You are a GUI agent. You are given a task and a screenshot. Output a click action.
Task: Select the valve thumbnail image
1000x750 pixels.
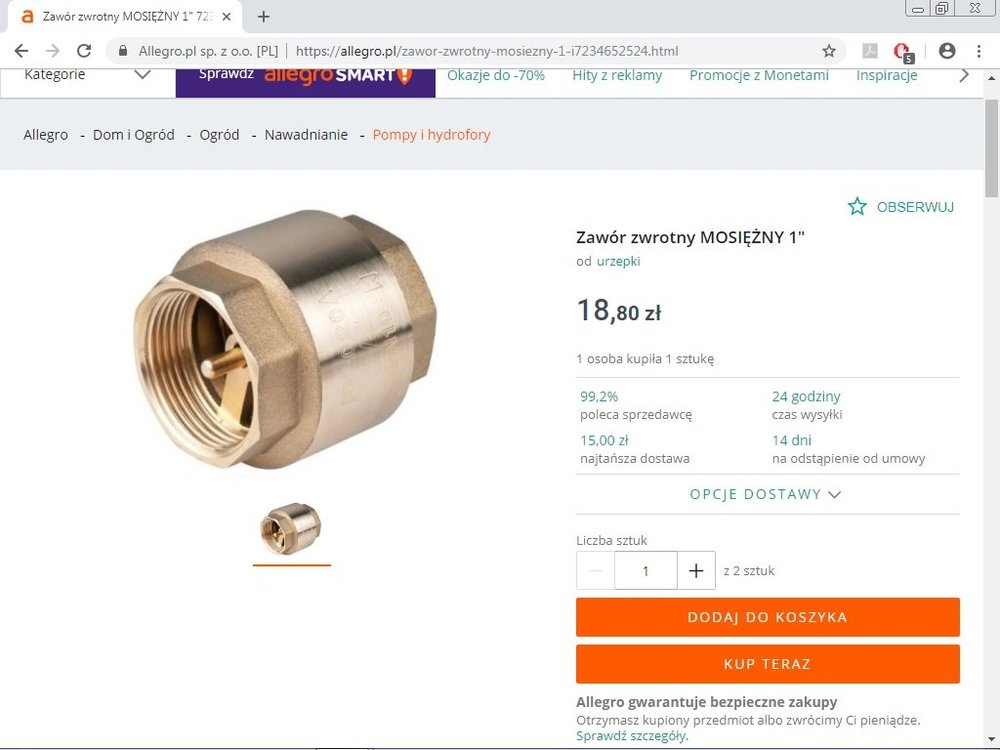coord(291,529)
